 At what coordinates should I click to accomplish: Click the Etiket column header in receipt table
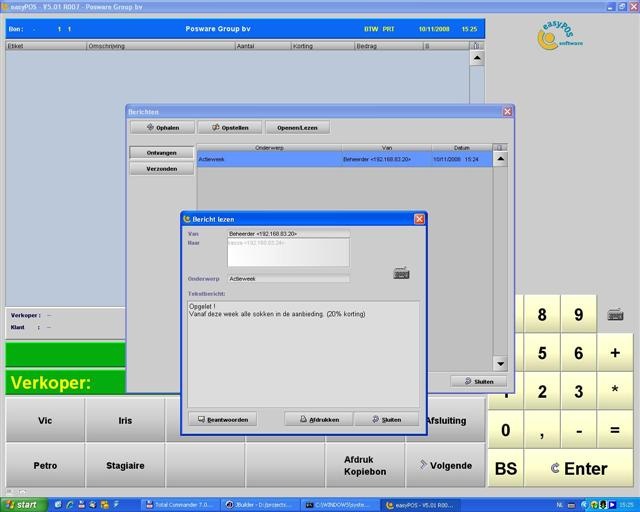(46, 46)
